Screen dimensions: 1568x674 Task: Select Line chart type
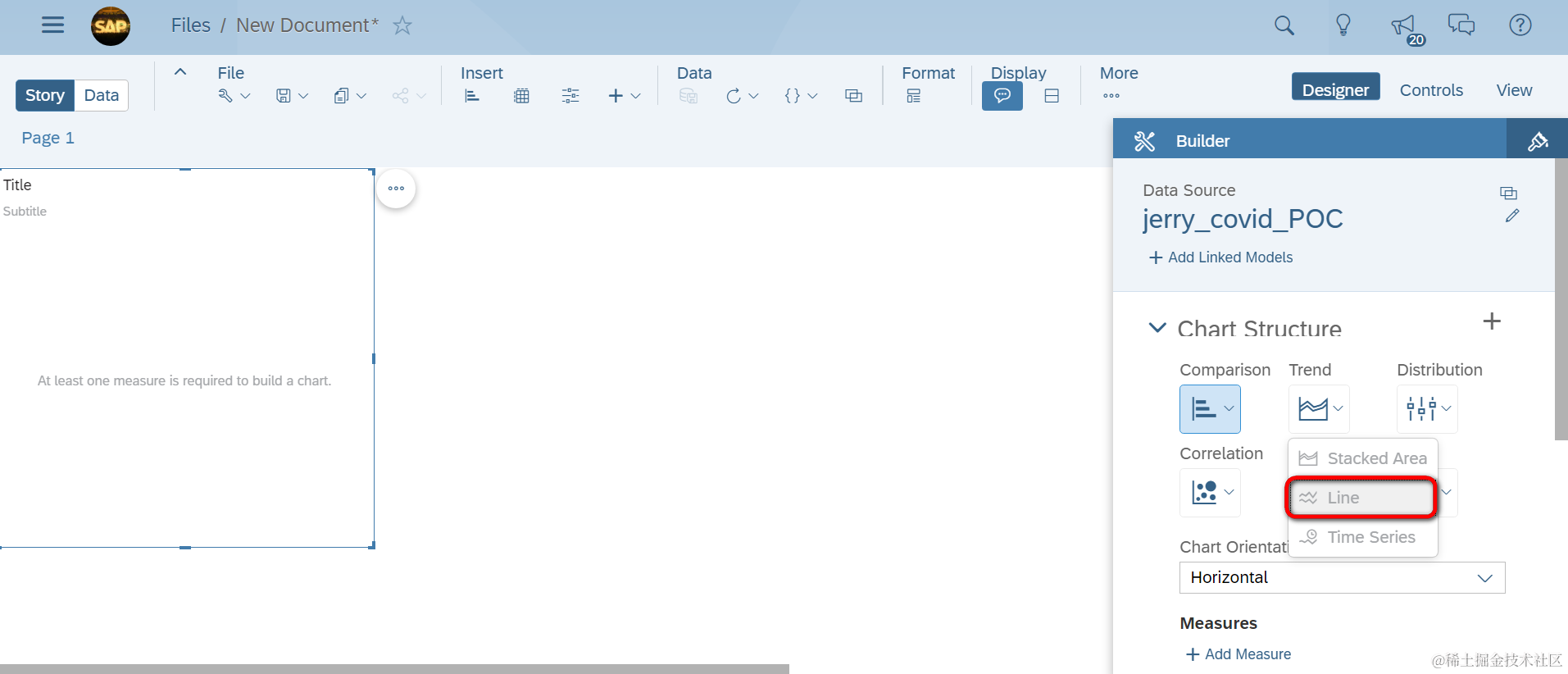[x=1361, y=498]
